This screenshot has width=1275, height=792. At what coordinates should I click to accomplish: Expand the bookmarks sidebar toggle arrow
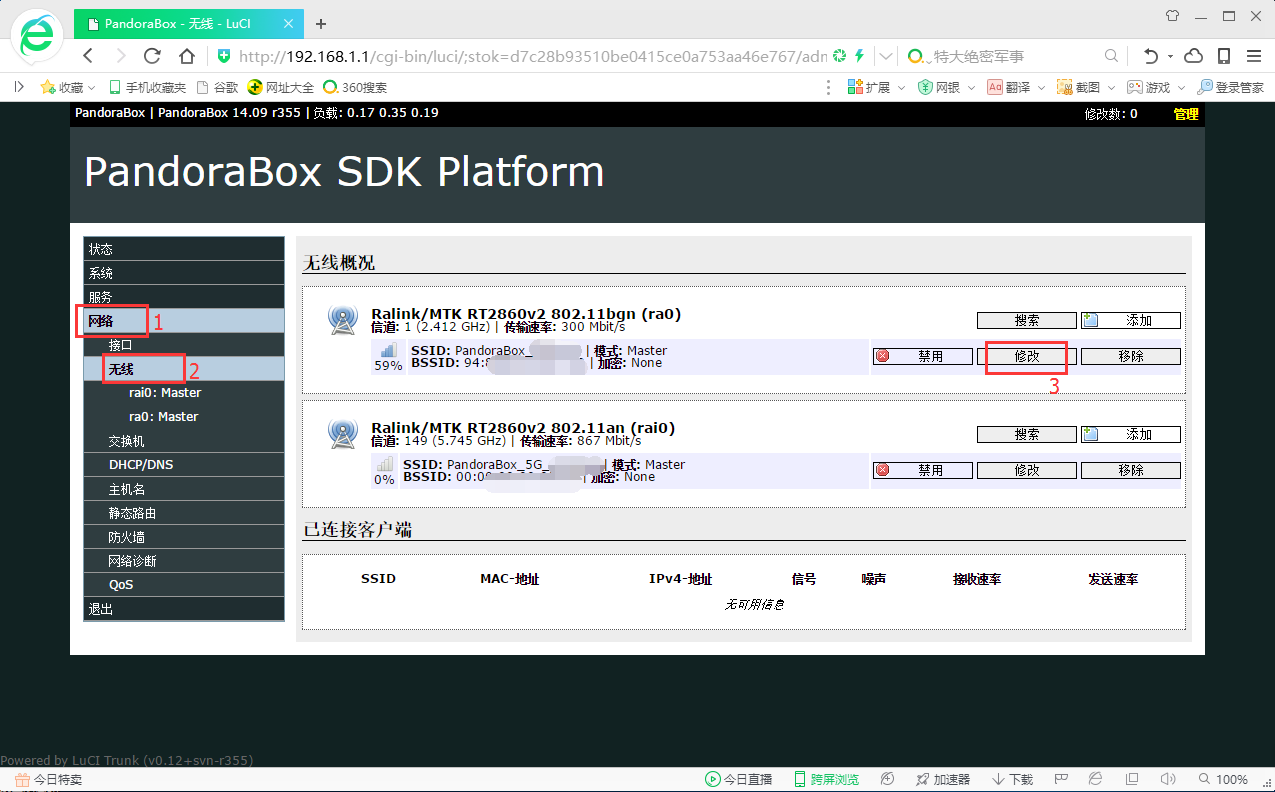(19, 87)
